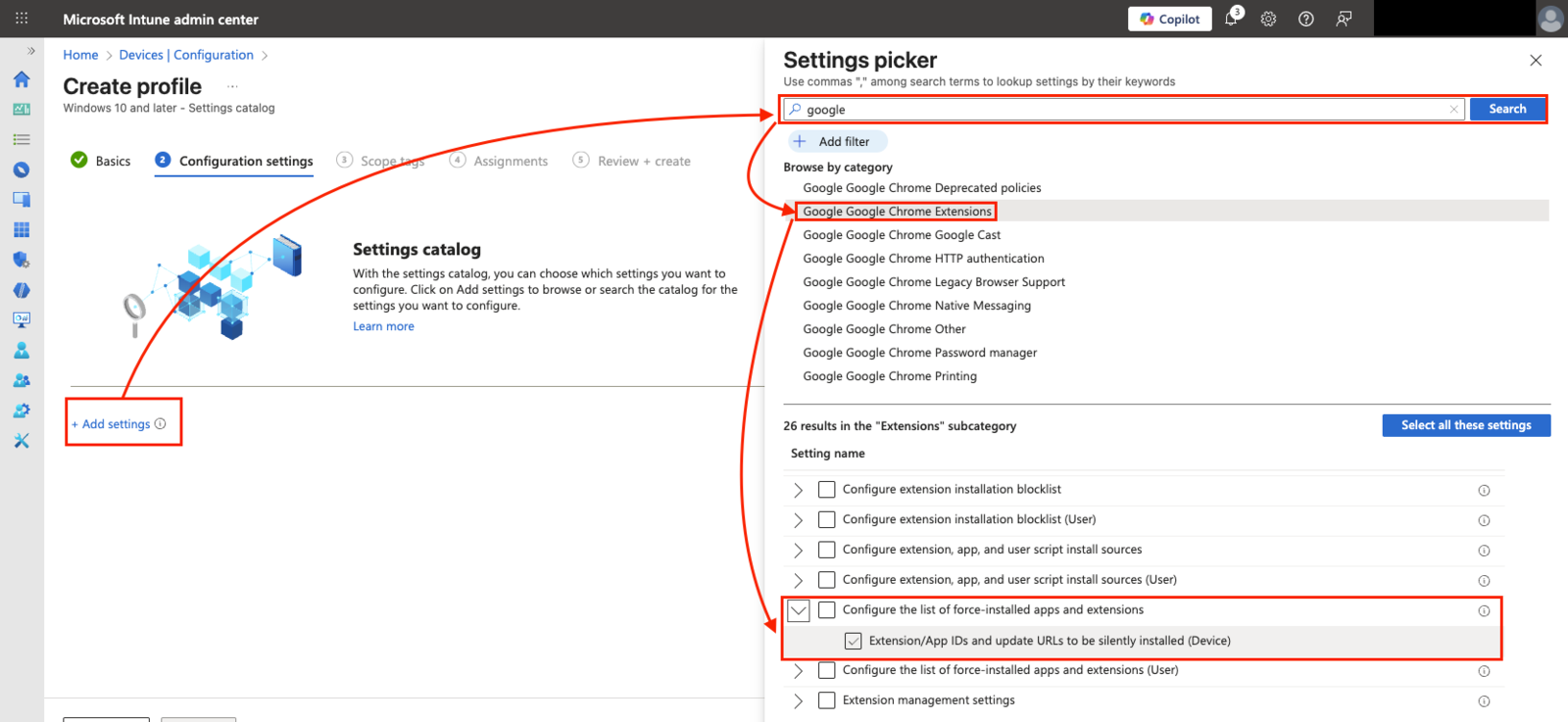Viewport: 1568px width, 722px height.
Task: Open the Devices monitor sidebar icon
Action: pyautogui.click(x=22, y=199)
